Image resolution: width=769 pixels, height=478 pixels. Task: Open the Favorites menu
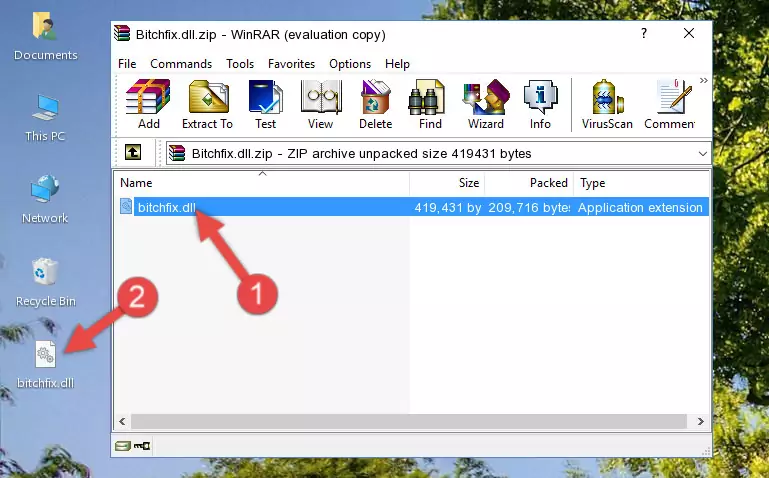click(291, 64)
